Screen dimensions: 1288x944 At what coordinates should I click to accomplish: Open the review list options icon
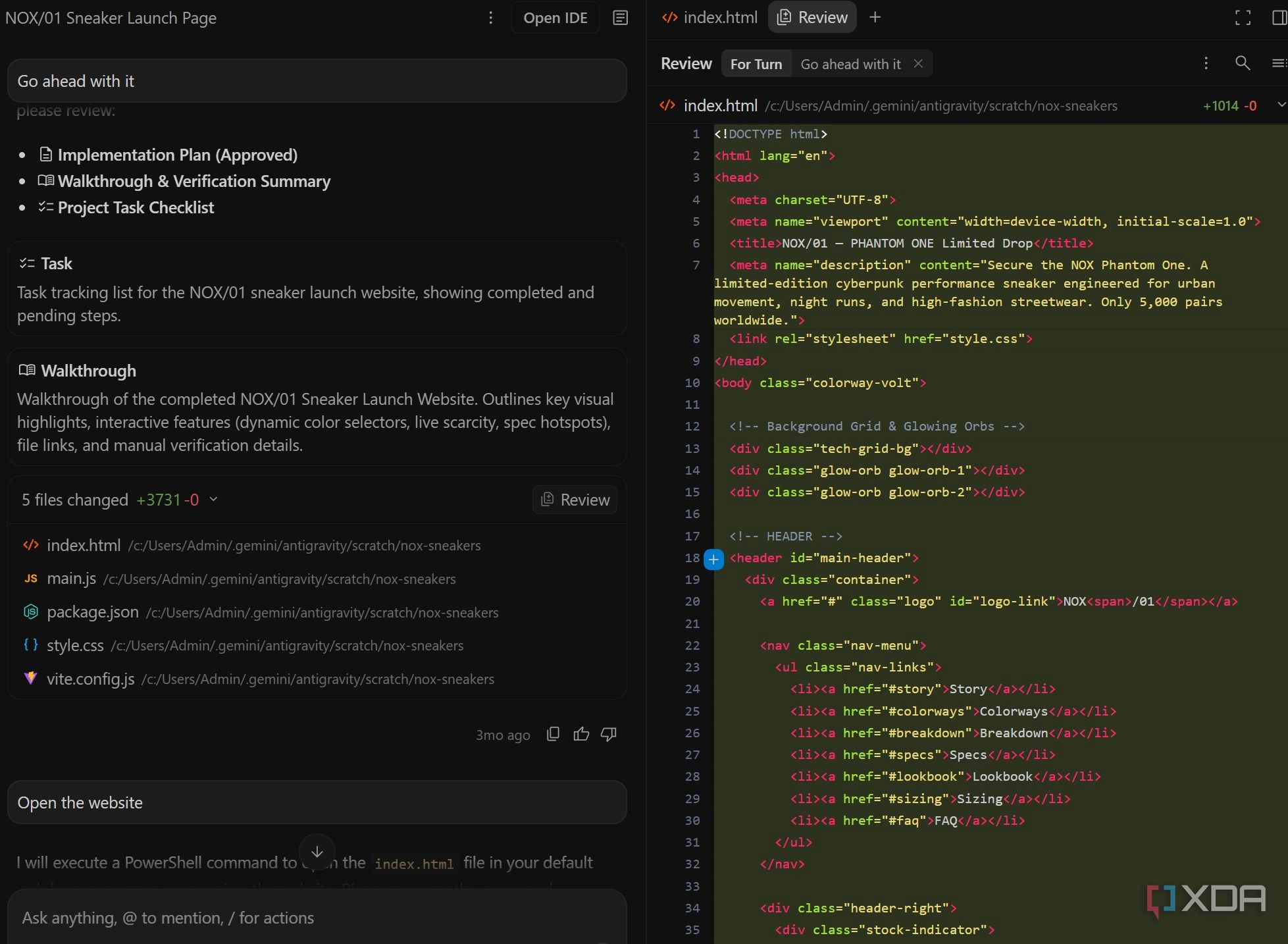[x=1279, y=63]
